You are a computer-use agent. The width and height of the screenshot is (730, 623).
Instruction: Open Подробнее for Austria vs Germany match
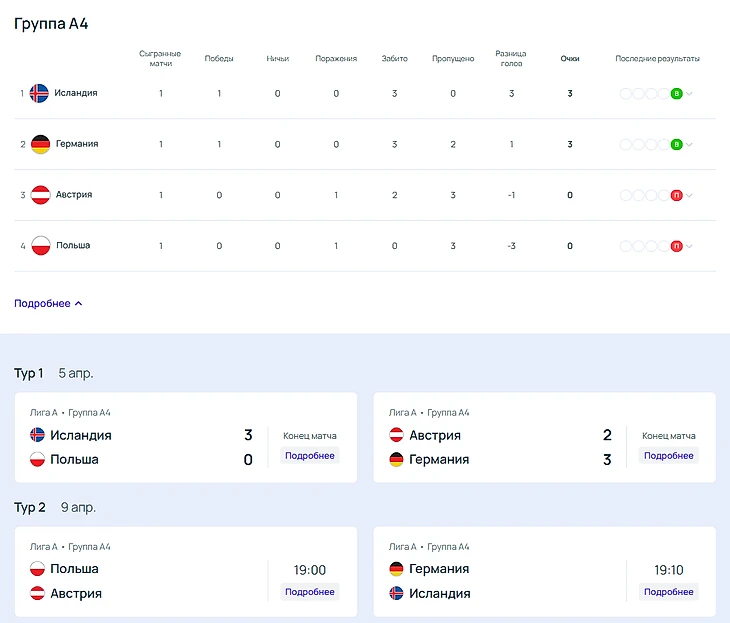click(x=668, y=456)
